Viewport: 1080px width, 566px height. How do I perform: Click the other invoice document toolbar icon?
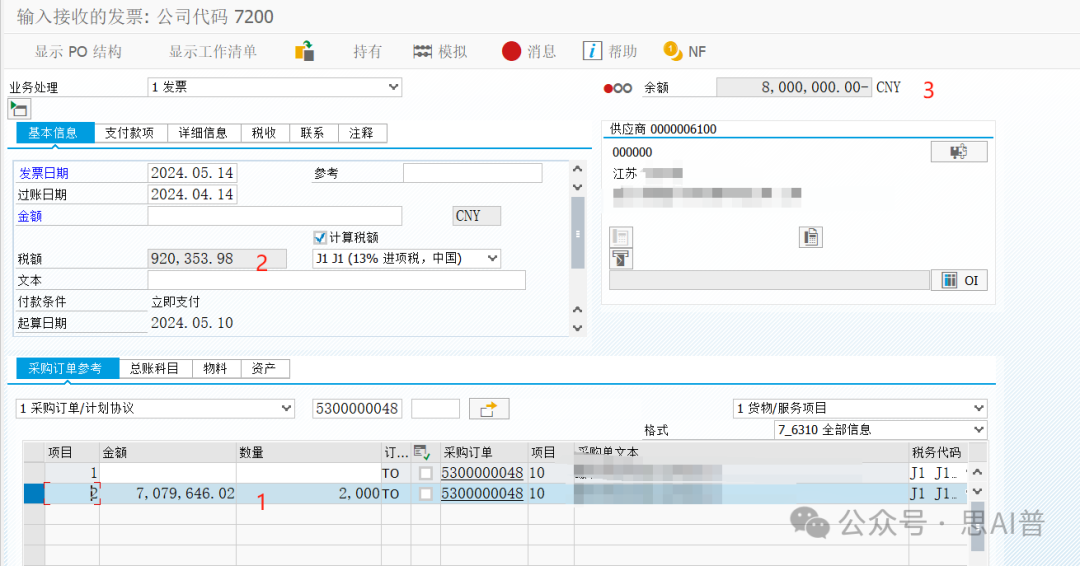coord(305,51)
